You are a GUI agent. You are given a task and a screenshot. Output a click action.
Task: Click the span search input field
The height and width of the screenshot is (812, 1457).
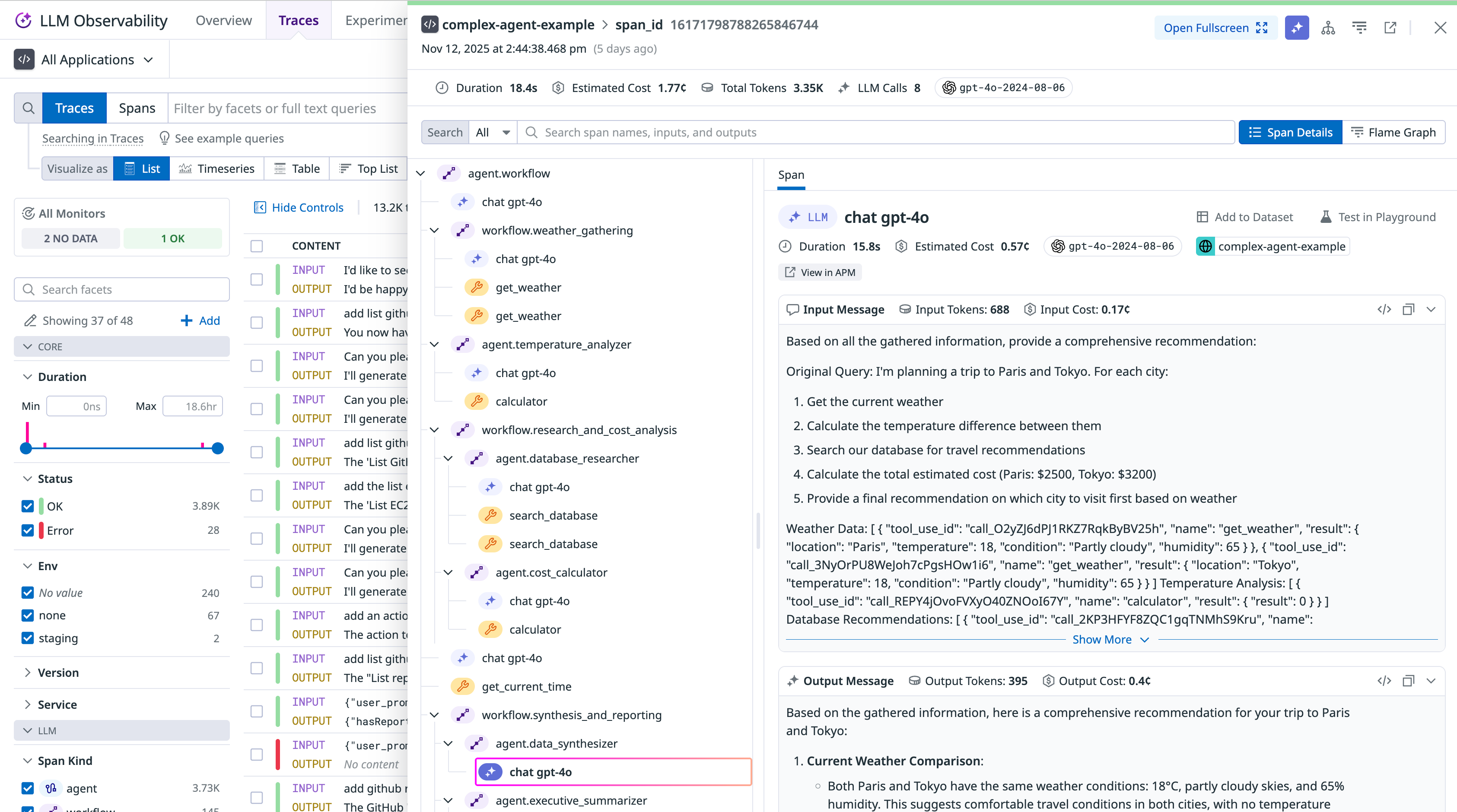(792, 132)
